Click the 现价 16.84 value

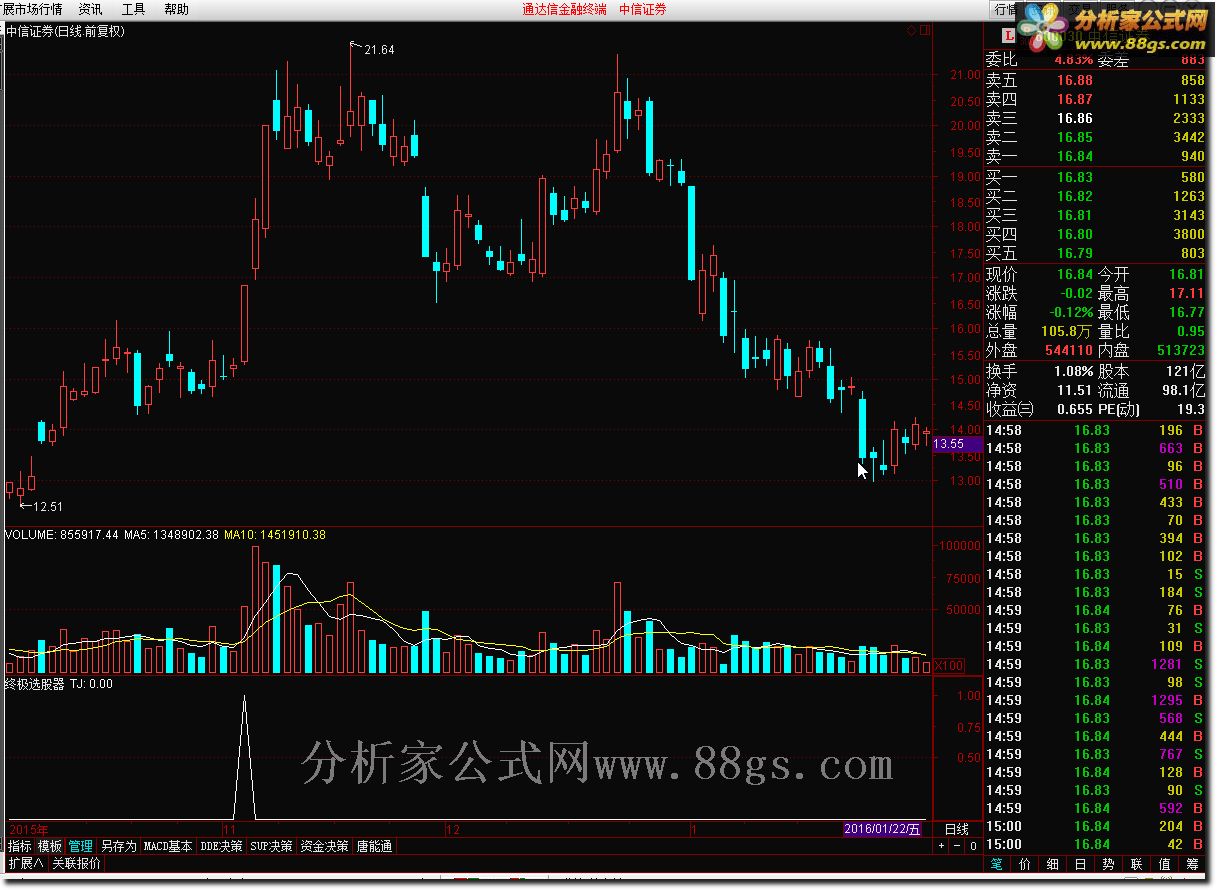coord(1075,274)
